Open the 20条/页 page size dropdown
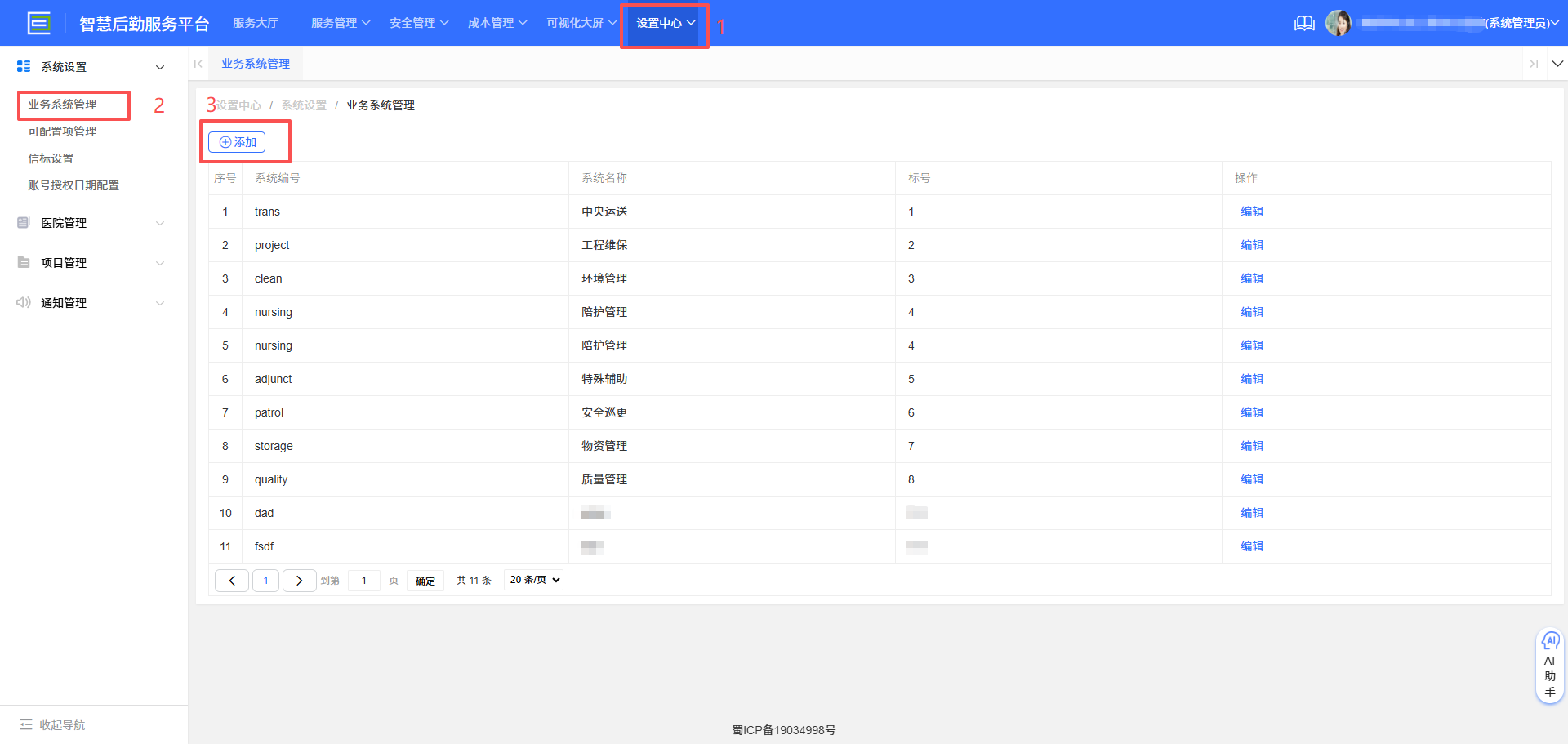 [x=532, y=580]
